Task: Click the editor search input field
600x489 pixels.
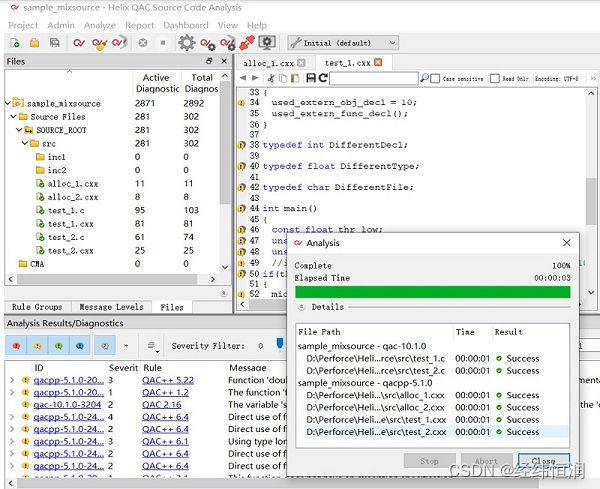Action: click(374, 78)
